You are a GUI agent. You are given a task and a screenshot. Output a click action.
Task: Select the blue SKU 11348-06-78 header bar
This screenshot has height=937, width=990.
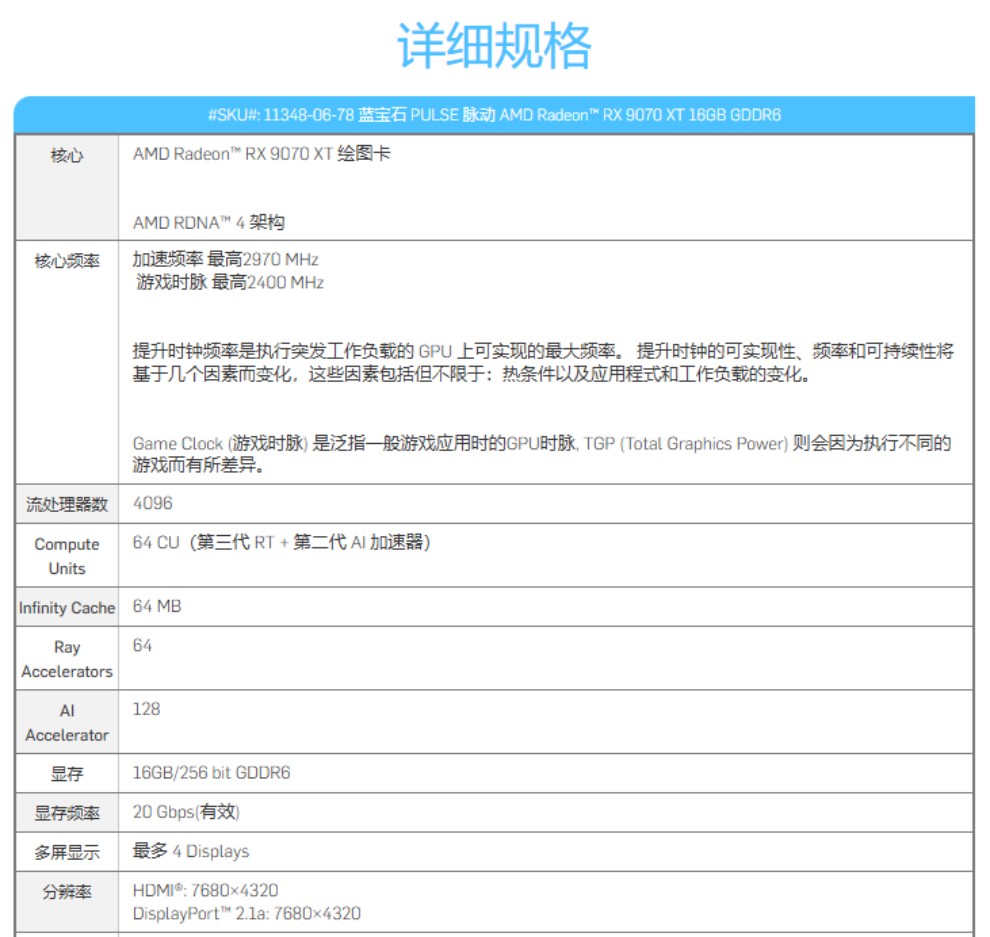tap(494, 115)
